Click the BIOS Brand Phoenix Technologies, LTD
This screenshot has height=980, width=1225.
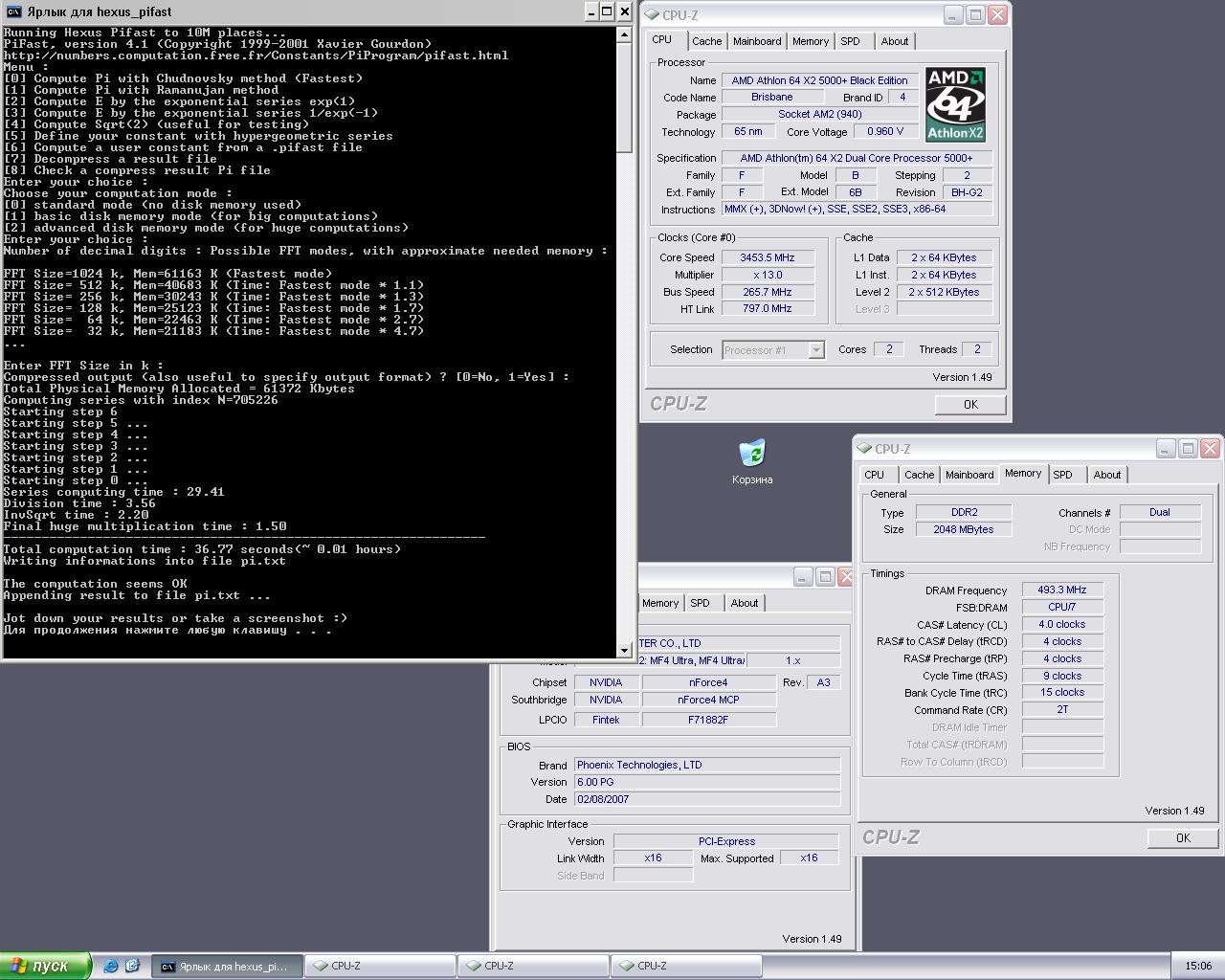pos(707,765)
